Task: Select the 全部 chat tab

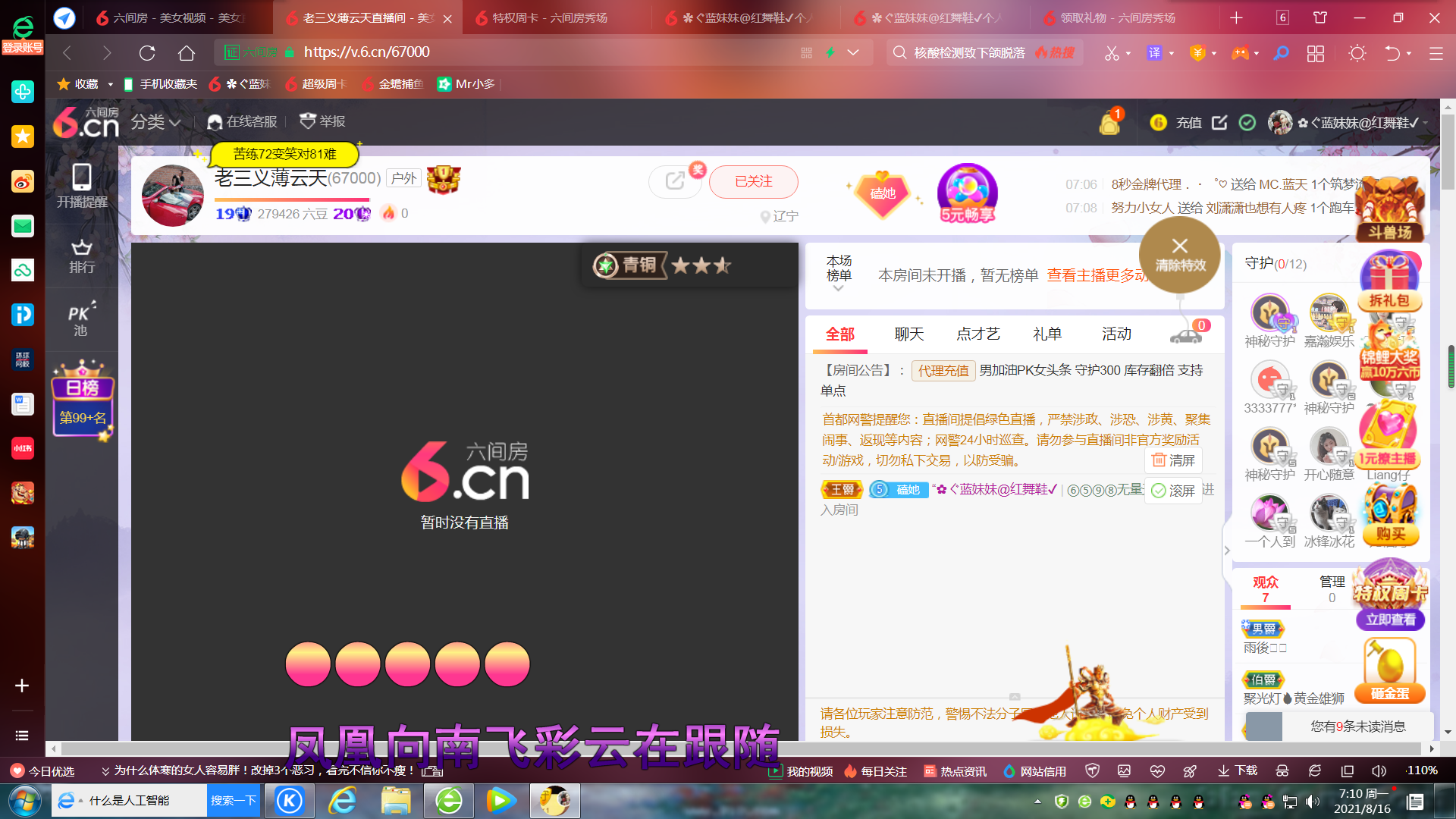Action: click(840, 334)
